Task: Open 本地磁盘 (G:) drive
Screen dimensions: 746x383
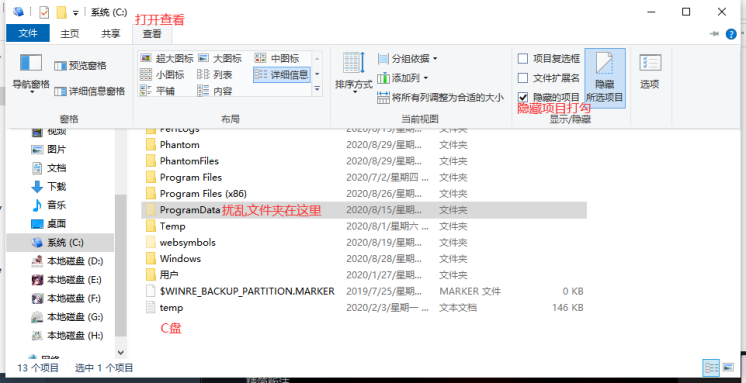Action: 67,317
